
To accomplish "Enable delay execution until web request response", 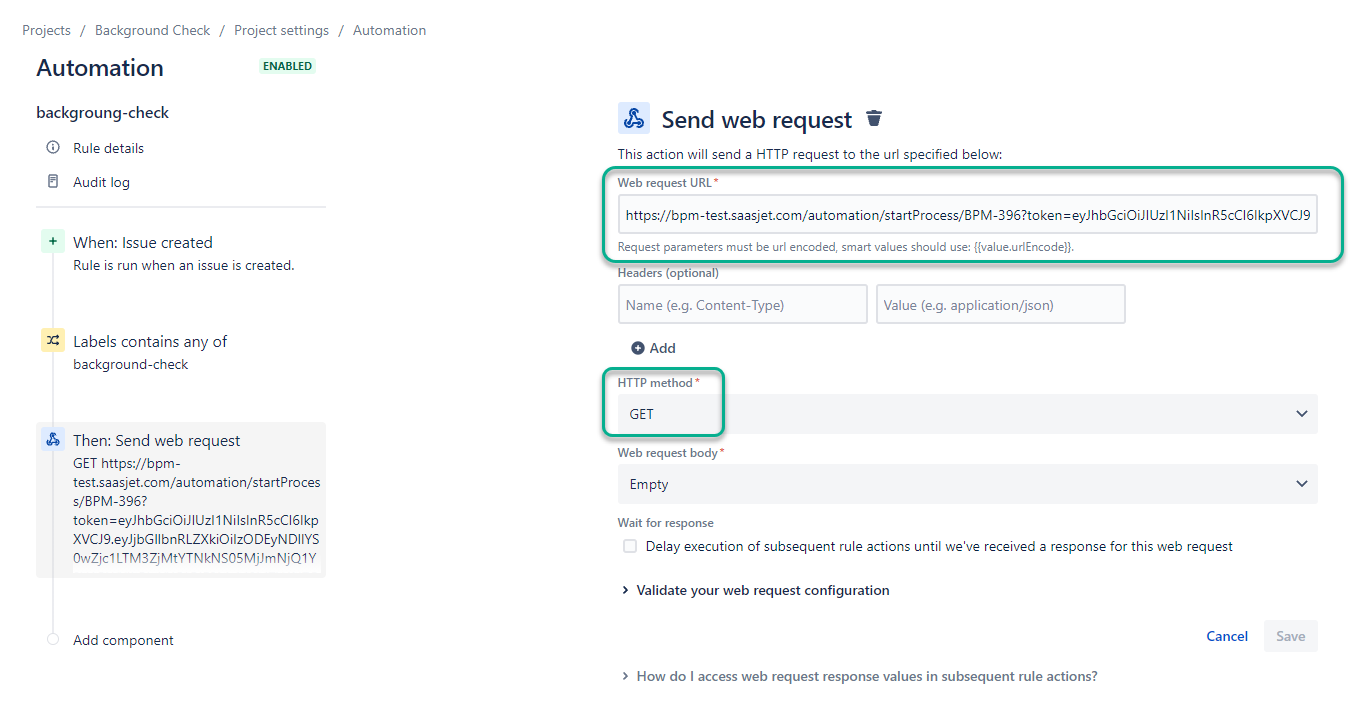I will pos(629,545).
